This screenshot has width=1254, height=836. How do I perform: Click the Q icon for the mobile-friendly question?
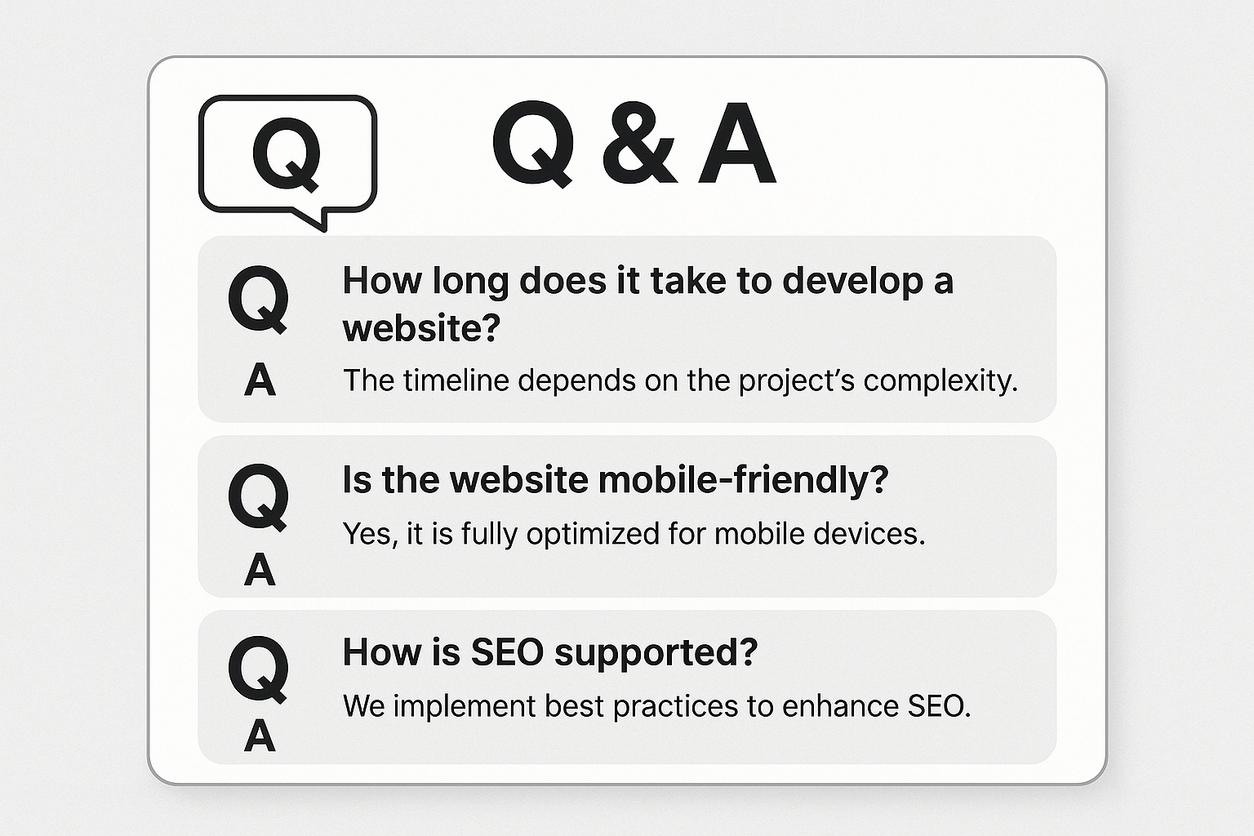click(x=259, y=497)
